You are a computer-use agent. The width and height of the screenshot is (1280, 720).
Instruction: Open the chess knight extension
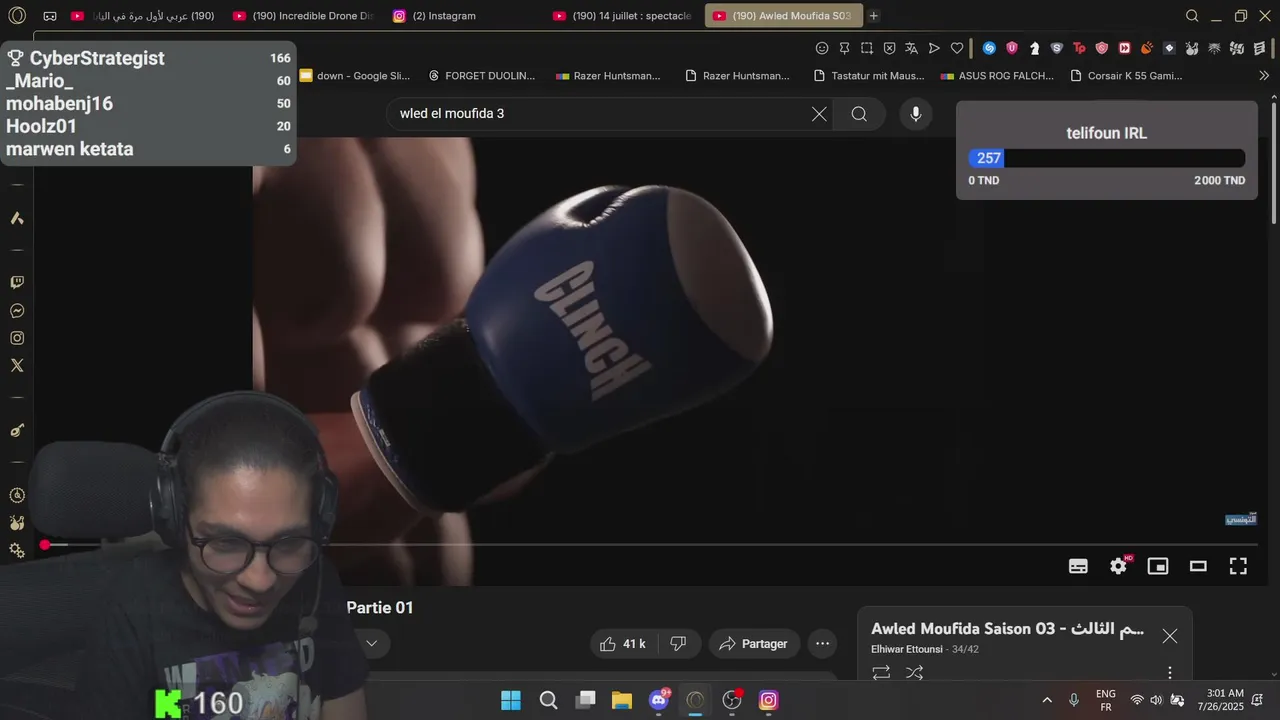coord(1034,48)
